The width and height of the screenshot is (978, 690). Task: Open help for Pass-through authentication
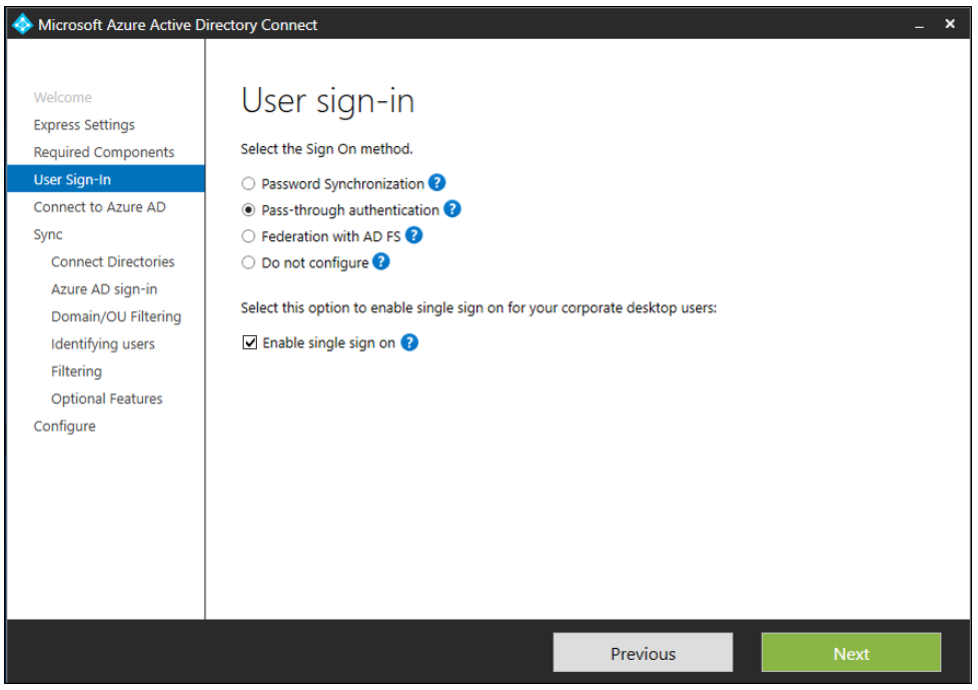pyautogui.click(x=452, y=209)
